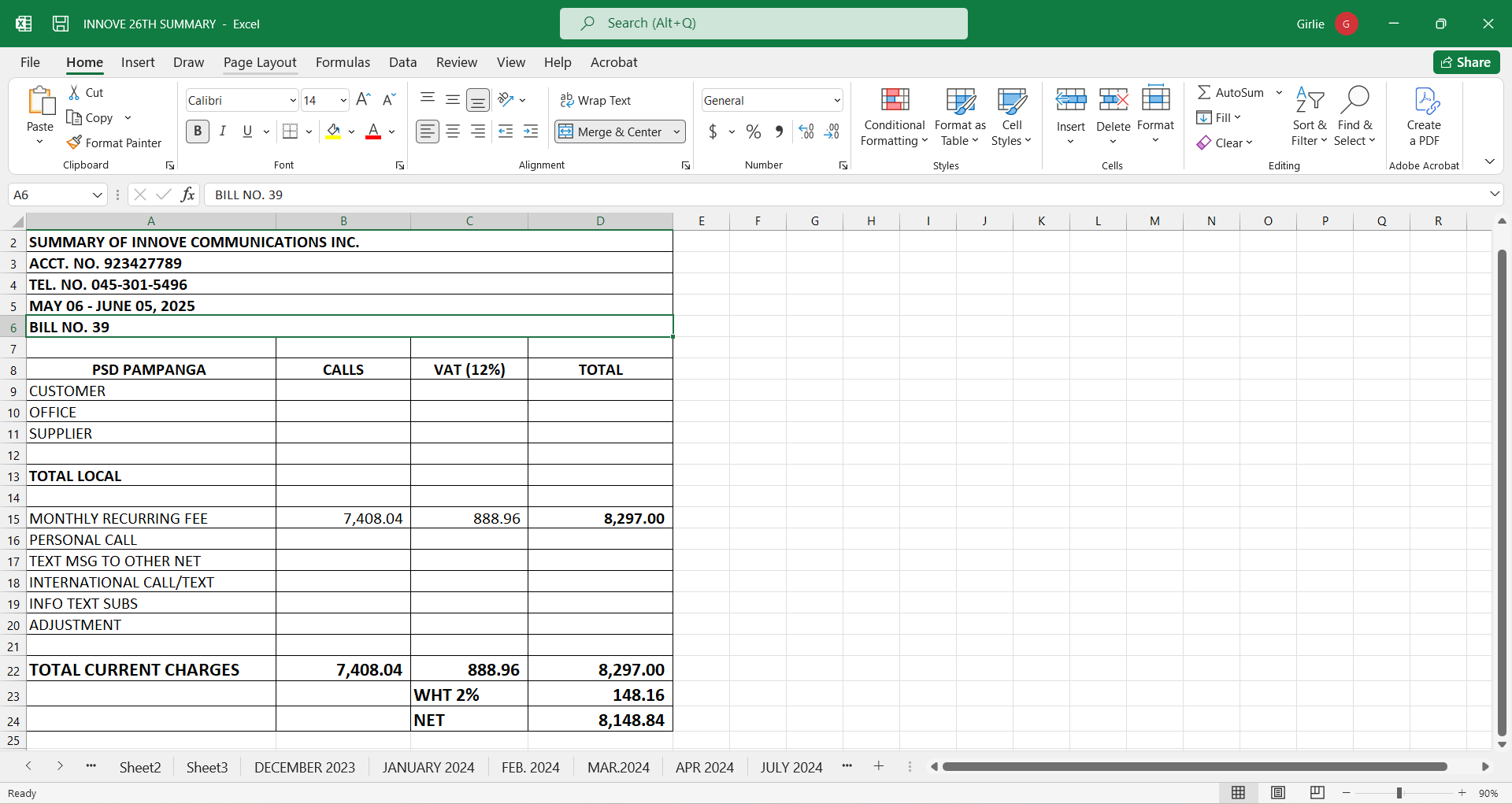Activate the Format Painter brush
Image resolution: width=1512 pixels, height=804 pixels.
click(x=75, y=143)
